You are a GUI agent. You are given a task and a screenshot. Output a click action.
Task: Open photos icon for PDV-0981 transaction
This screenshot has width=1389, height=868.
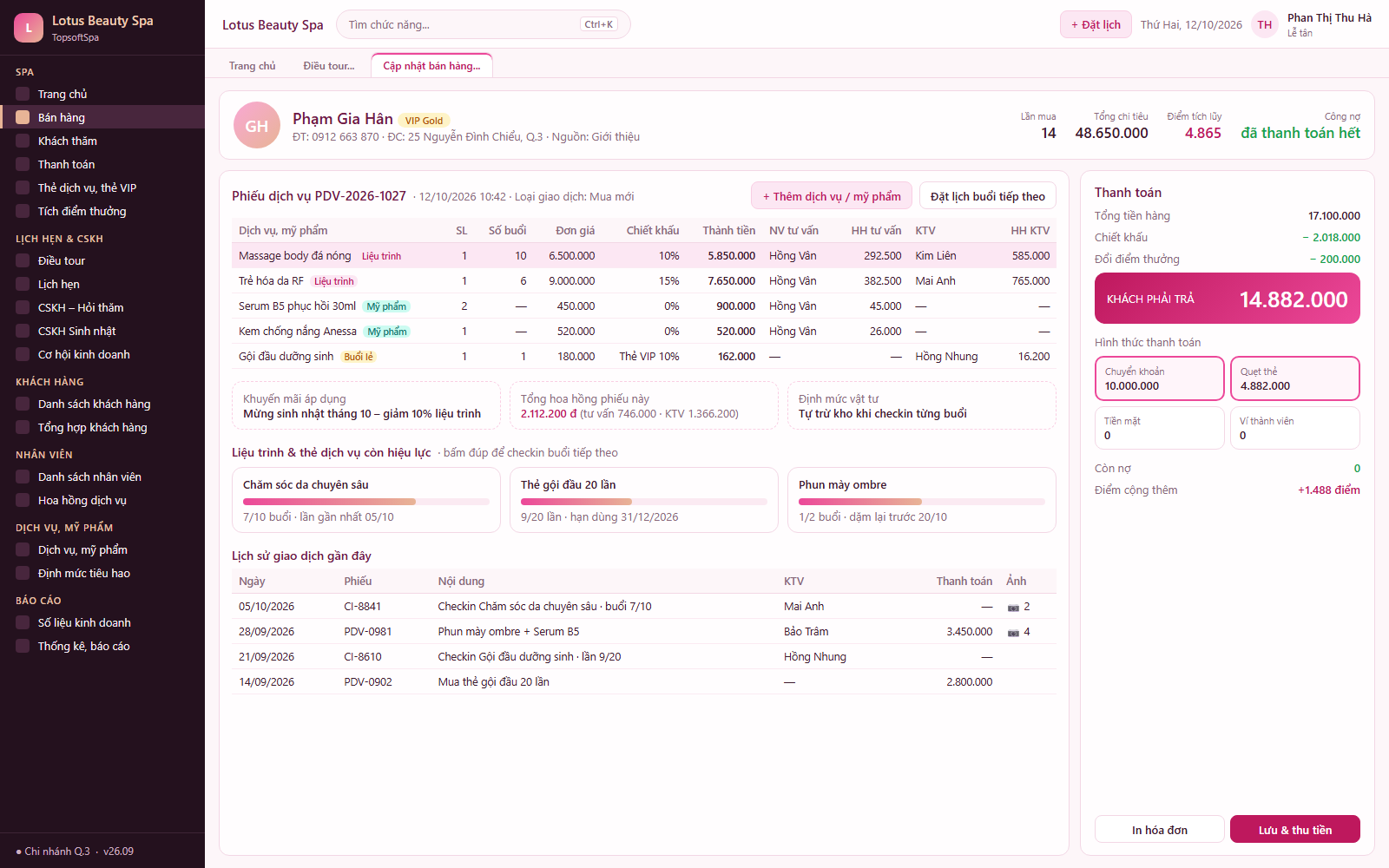1013,632
